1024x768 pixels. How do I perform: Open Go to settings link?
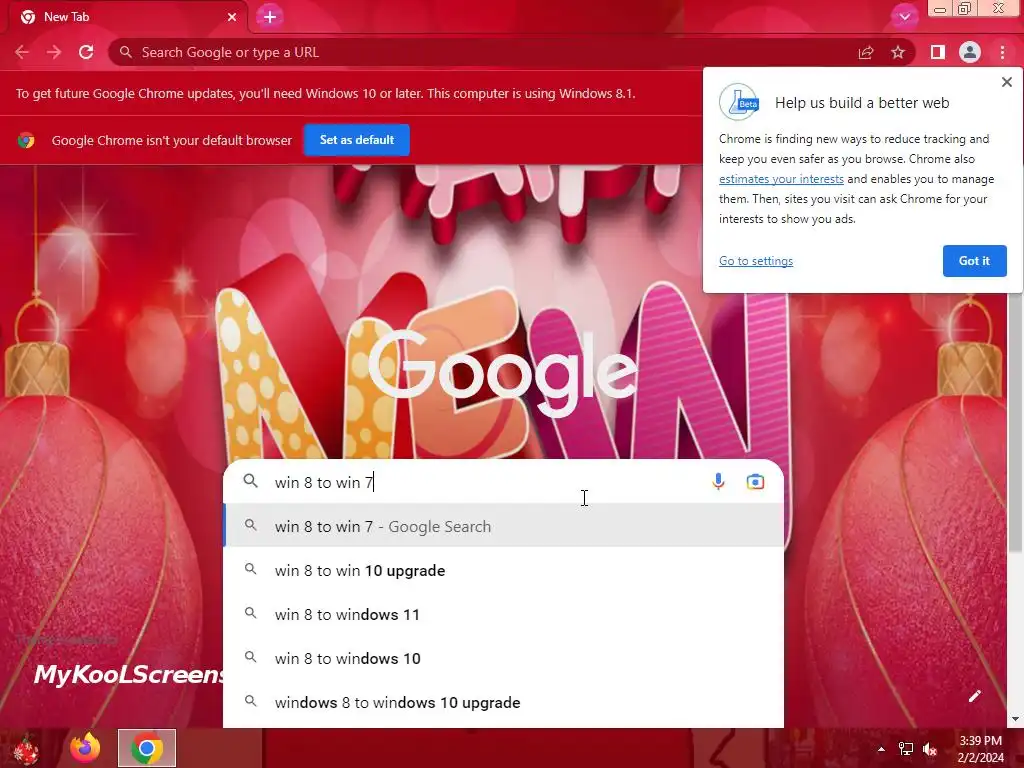click(x=756, y=261)
